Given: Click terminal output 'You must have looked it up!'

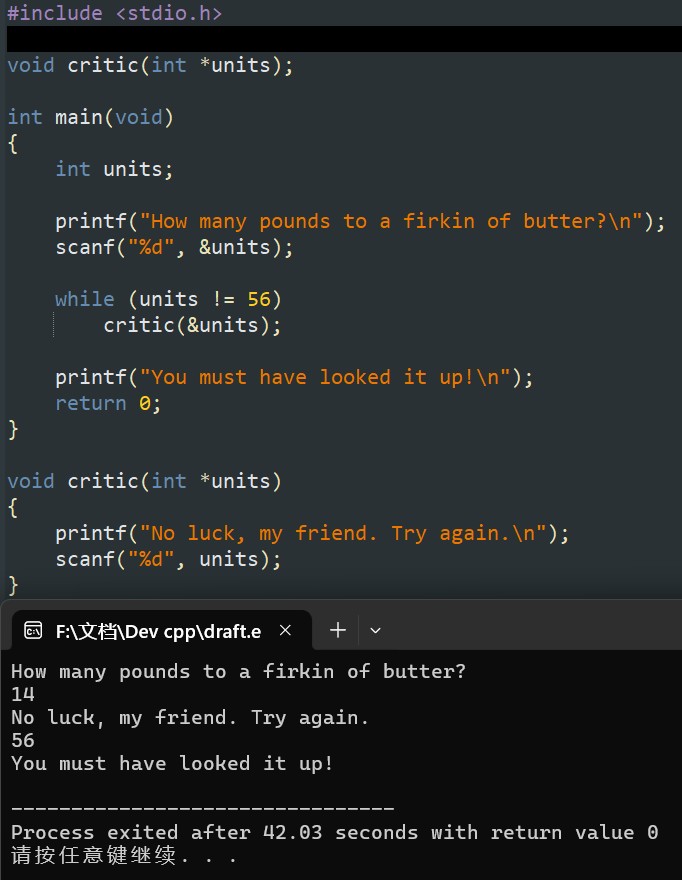Looking at the screenshot, I should coord(172,764).
